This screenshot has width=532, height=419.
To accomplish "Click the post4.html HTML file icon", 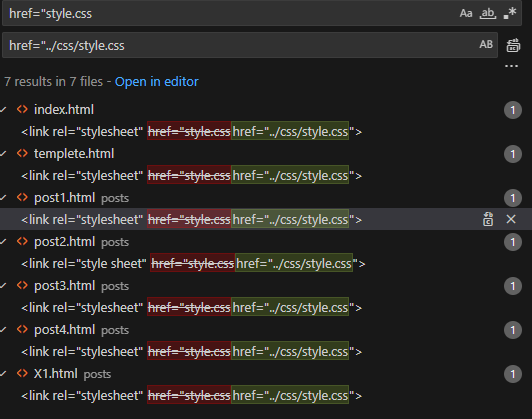I will (x=22, y=329).
